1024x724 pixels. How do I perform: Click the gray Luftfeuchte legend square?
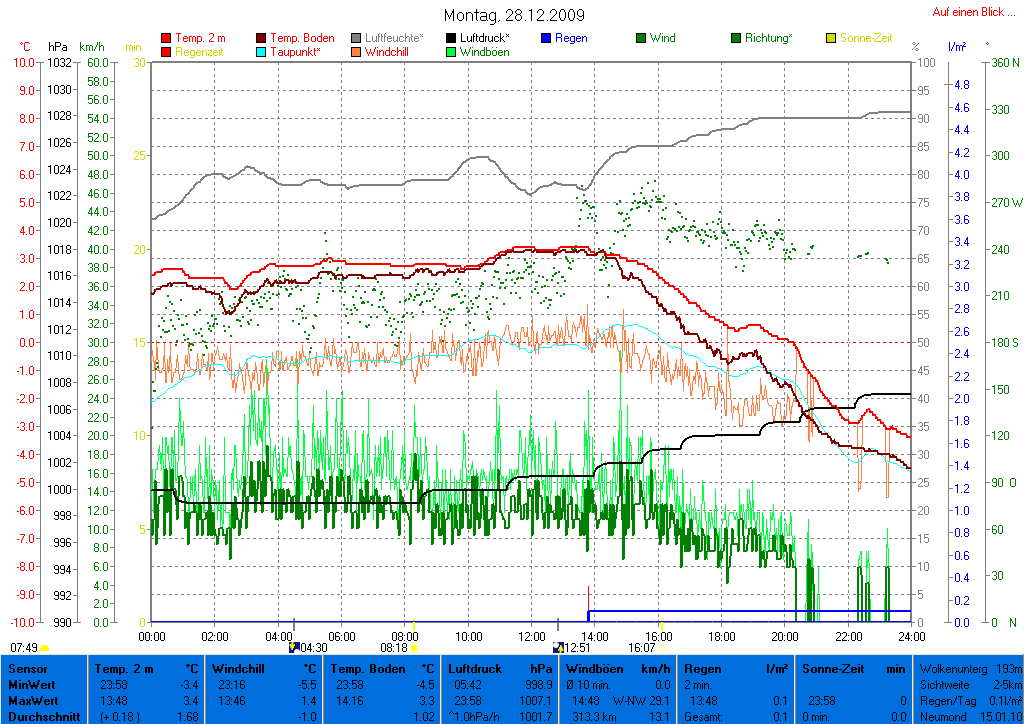tap(356, 38)
